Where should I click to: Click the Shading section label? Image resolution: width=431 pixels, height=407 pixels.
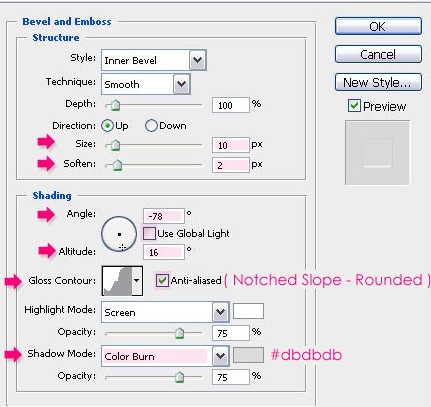(52, 196)
